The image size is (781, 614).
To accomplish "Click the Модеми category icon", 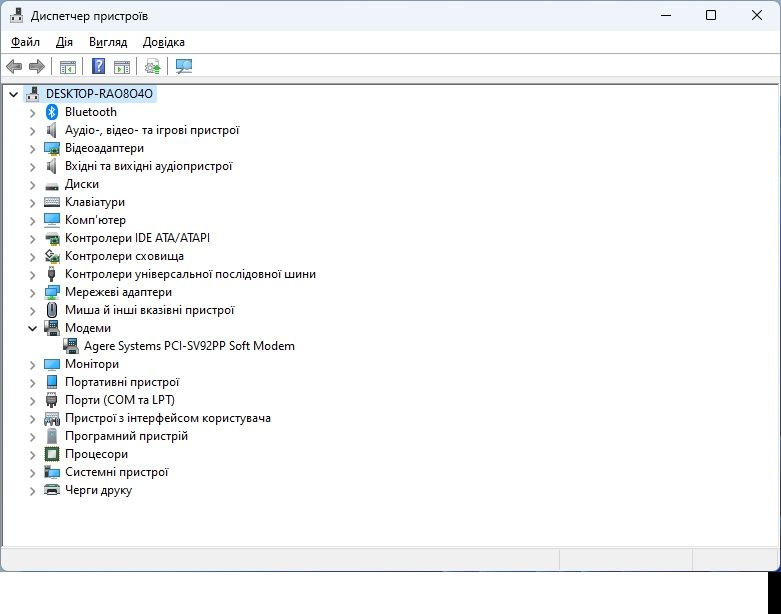I will 52,328.
